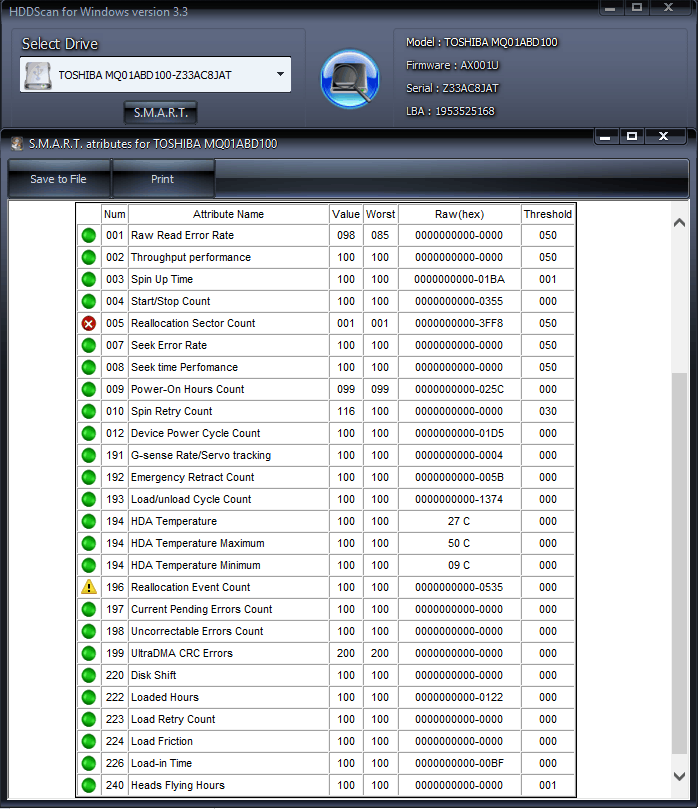Click the raw value 0000000000-0535
The width and height of the screenshot is (698, 809).
coord(459,587)
